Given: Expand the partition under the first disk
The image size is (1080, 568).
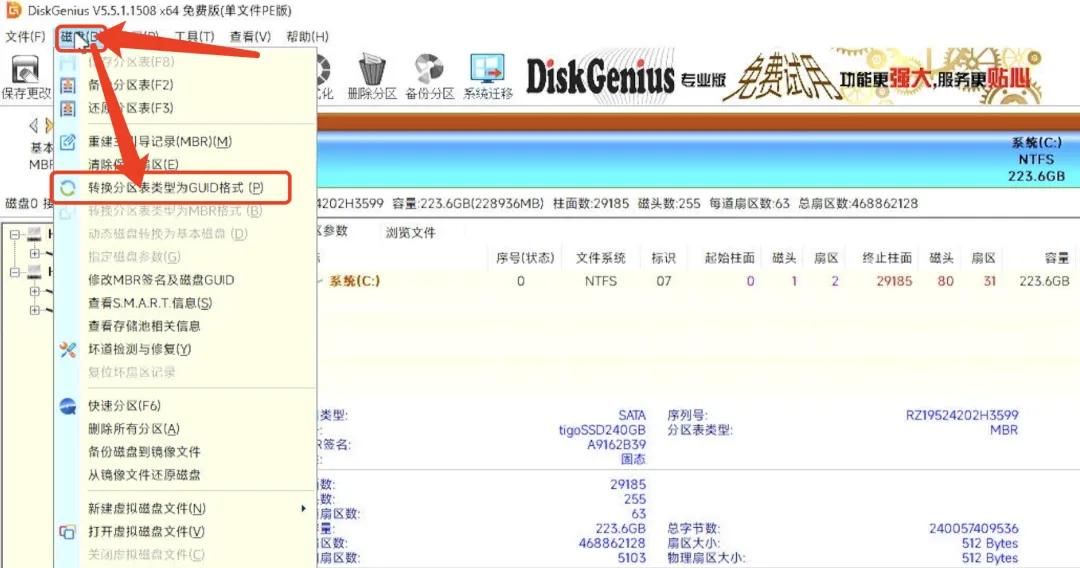Looking at the screenshot, I should point(34,253).
